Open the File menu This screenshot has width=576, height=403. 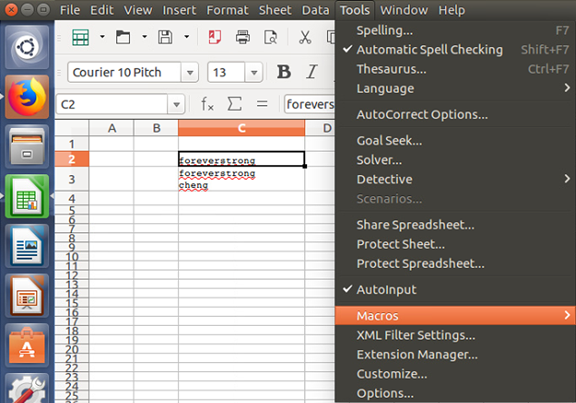point(70,10)
